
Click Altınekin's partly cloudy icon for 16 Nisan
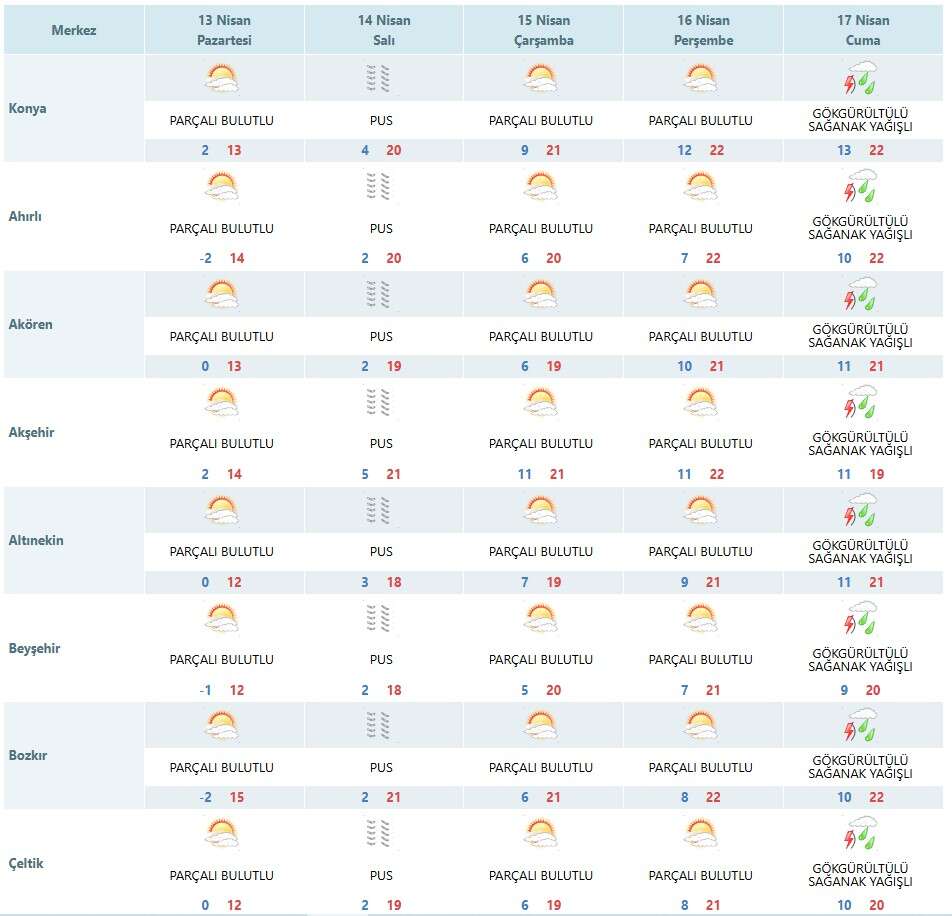point(700,510)
